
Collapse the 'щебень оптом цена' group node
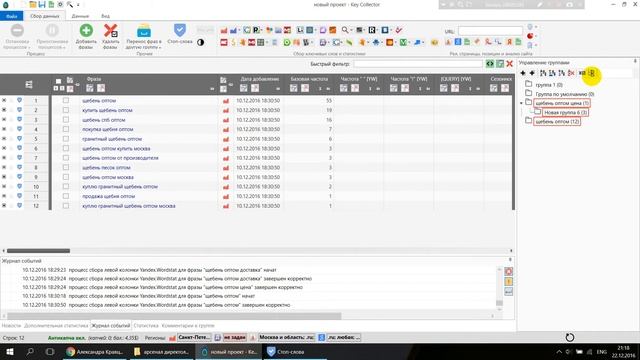click(521, 103)
